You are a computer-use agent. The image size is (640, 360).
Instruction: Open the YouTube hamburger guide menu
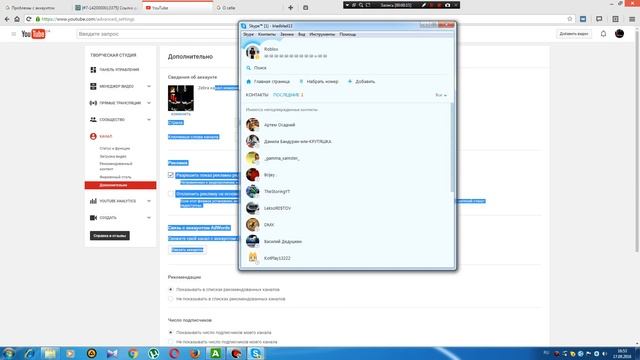click(13, 34)
